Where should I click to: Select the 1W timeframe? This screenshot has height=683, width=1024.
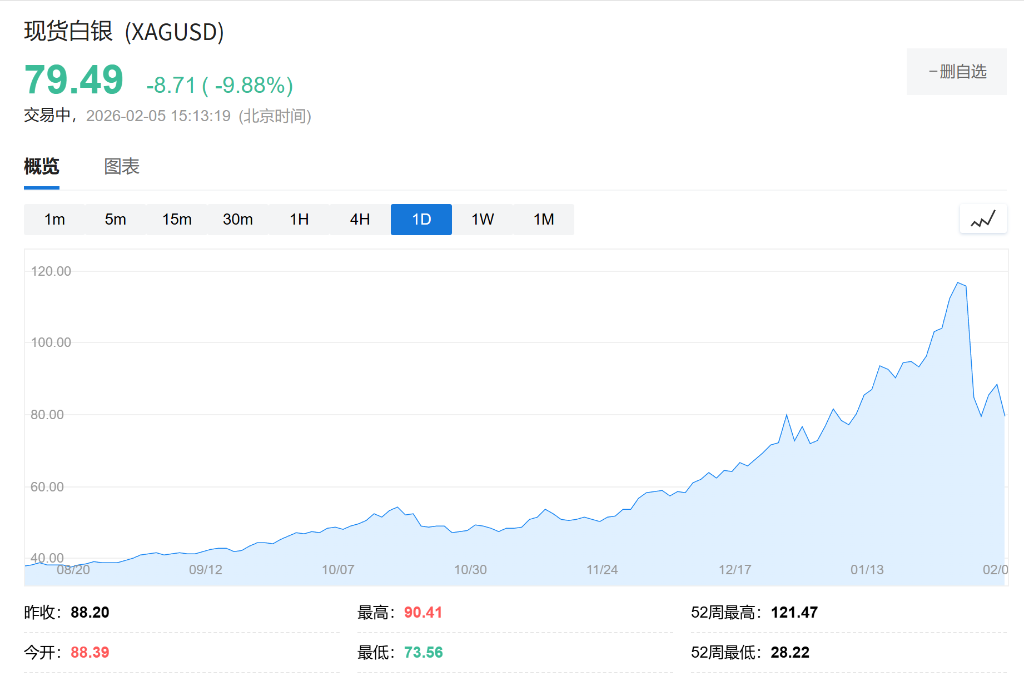[482, 219]
